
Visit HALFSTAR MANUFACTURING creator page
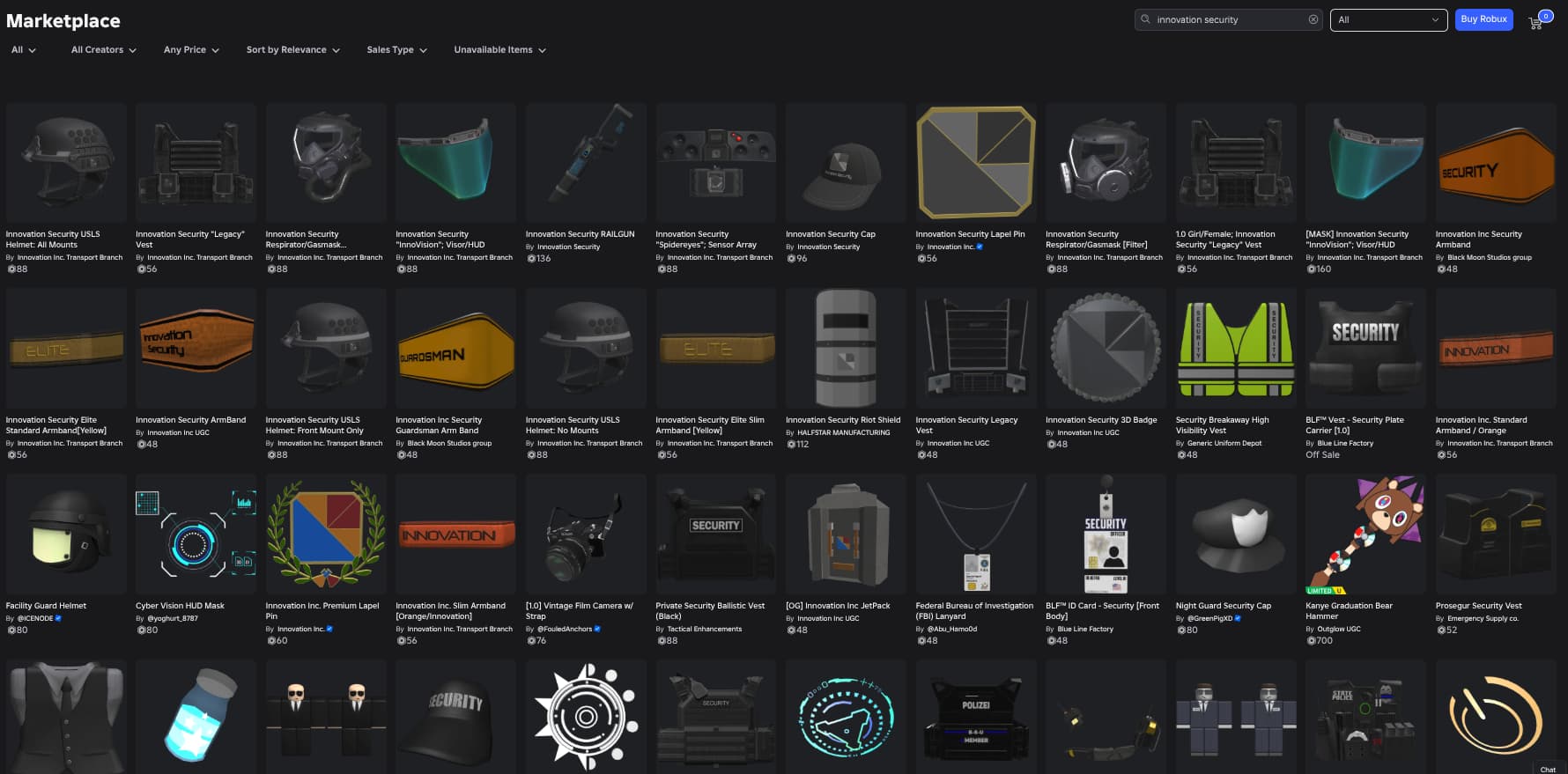tap(844, 432)
